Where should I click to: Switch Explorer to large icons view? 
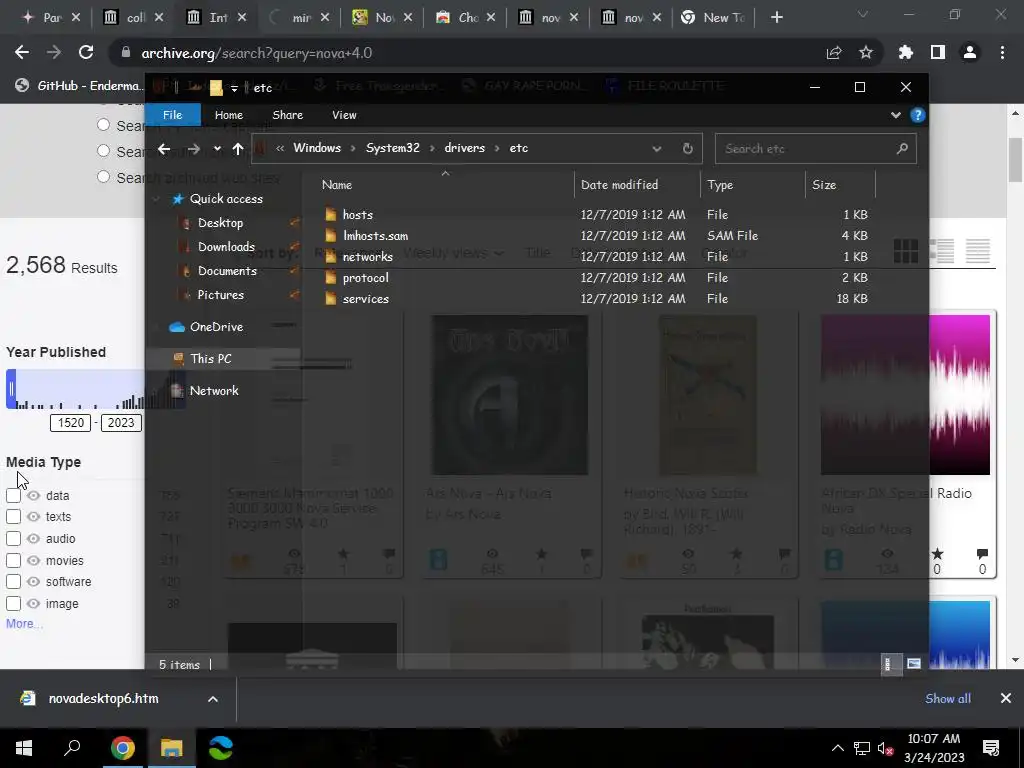tap(914, 664)
